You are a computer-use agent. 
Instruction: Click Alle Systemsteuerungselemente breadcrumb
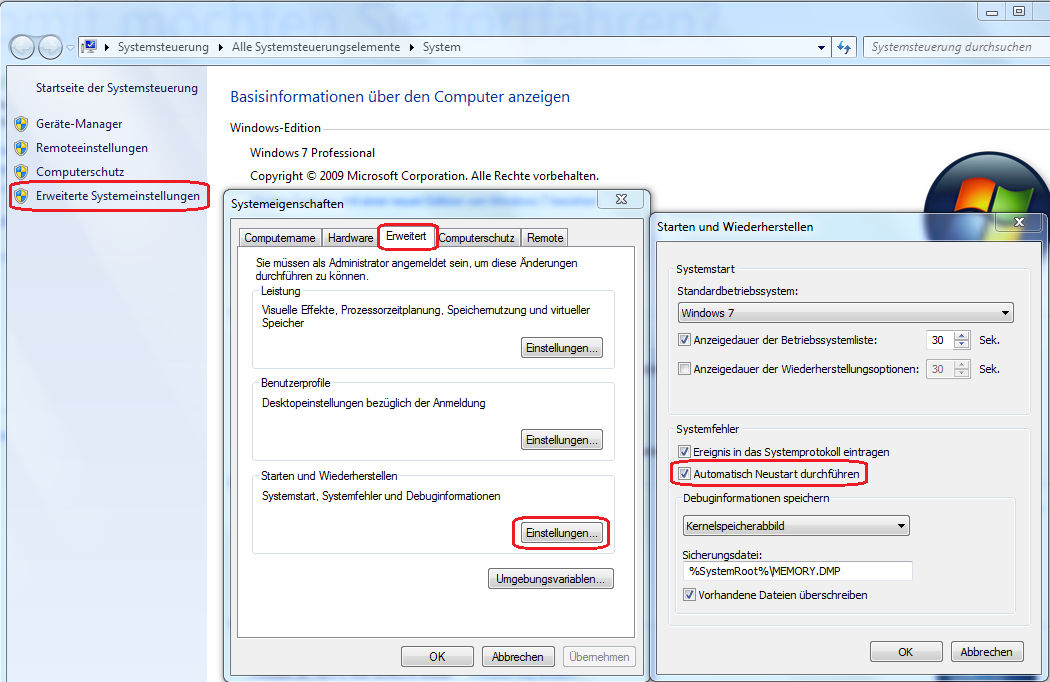click(316, 48)
